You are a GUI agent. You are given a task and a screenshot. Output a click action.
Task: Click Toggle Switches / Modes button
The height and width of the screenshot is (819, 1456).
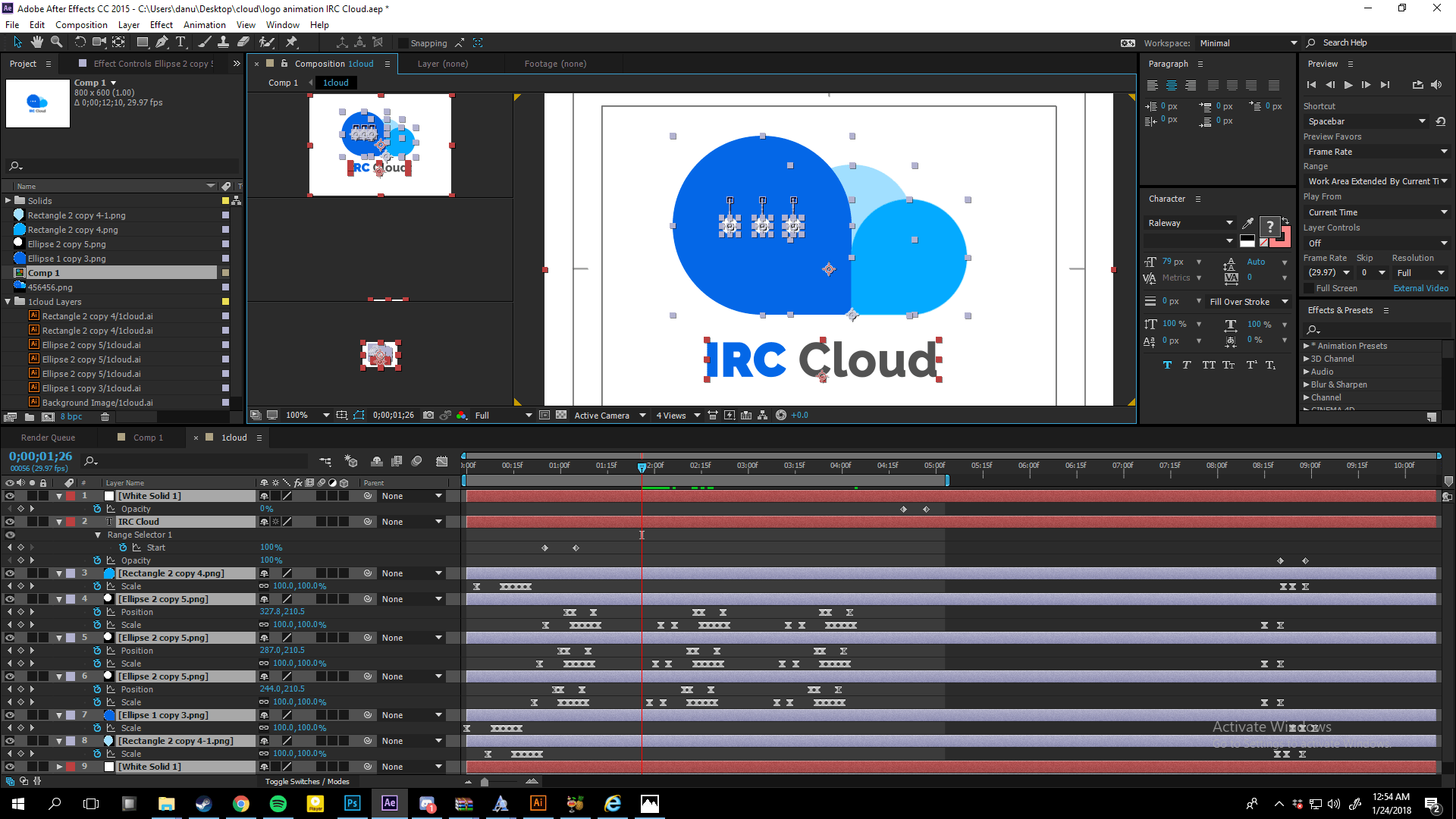pos(307,782)
